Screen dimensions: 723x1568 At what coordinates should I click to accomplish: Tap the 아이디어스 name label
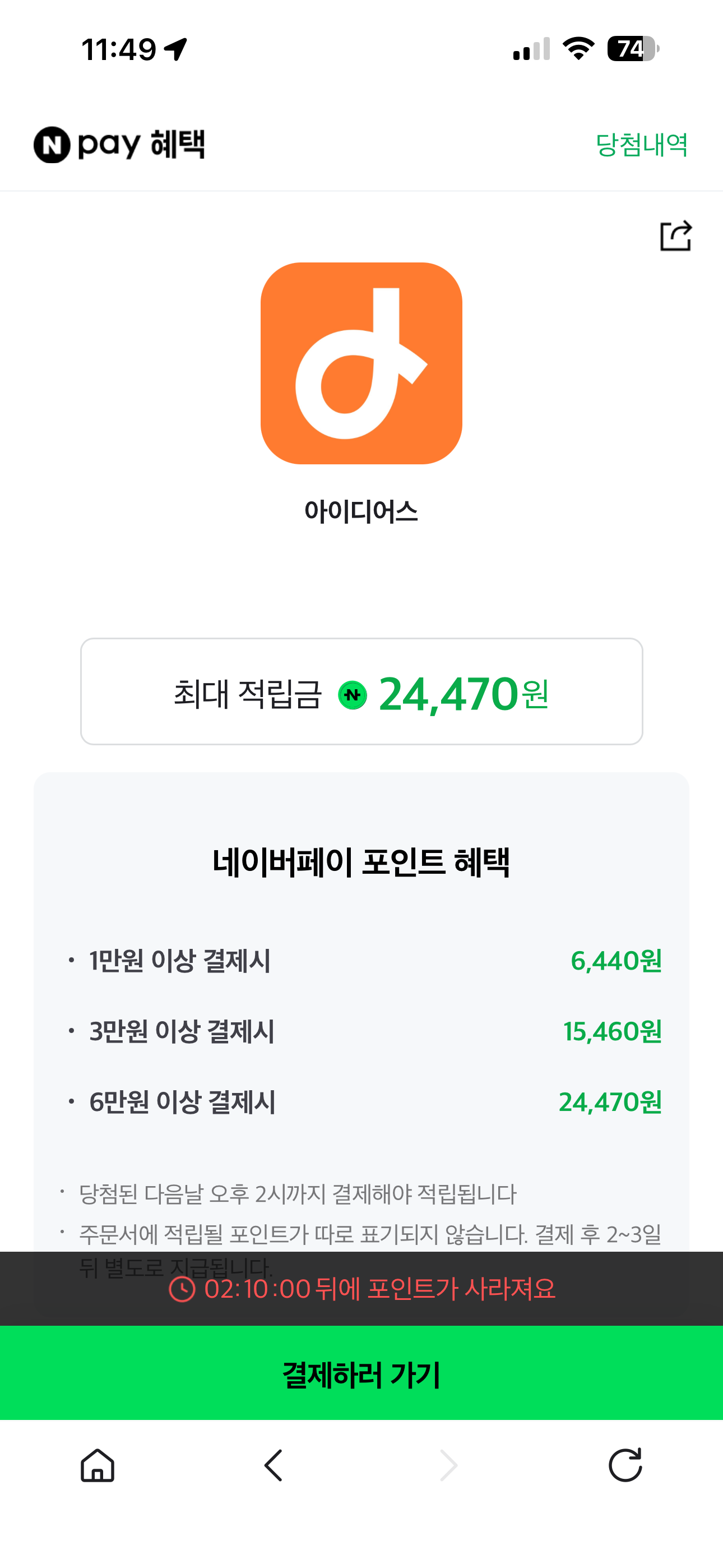click(x=361, y=511)
